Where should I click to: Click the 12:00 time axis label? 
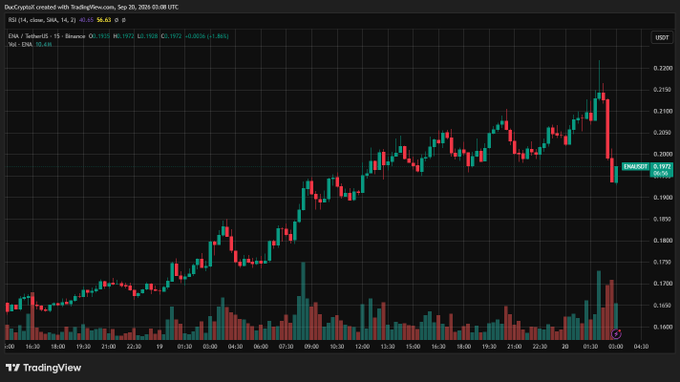[362, 347]
